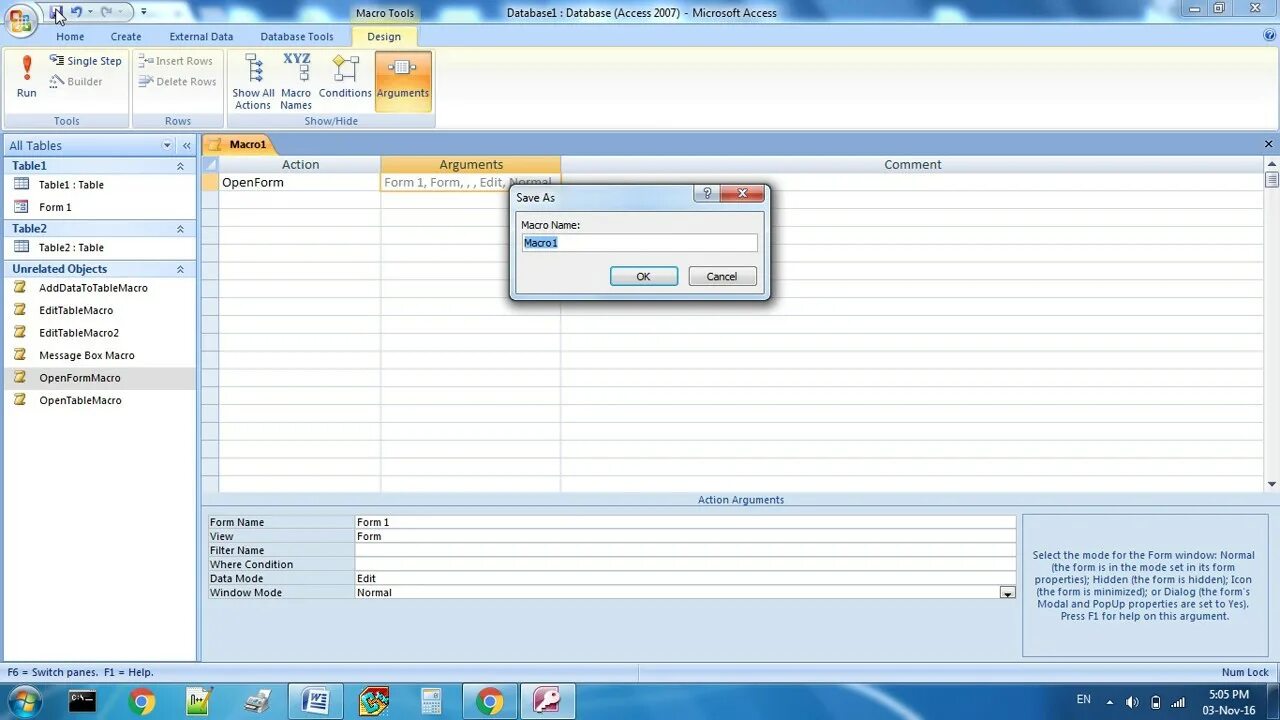1280x720 pixels.
Task: Close the Save As dialog with X
Action: click(x=742, y=194)
